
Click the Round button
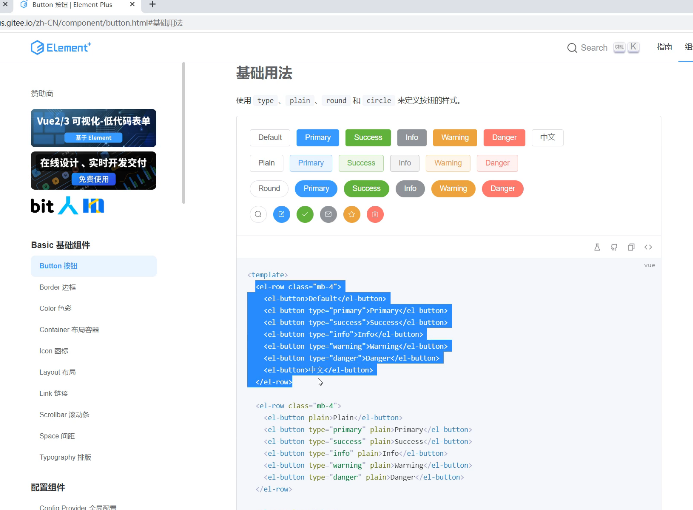(x=269, y=189)
